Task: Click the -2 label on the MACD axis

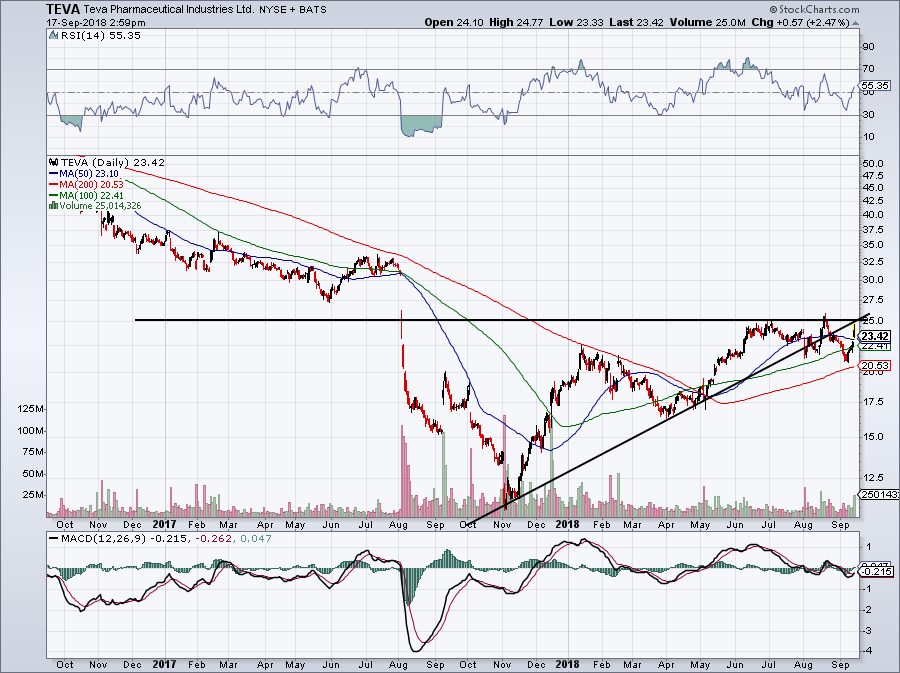Action: (867, 609)
